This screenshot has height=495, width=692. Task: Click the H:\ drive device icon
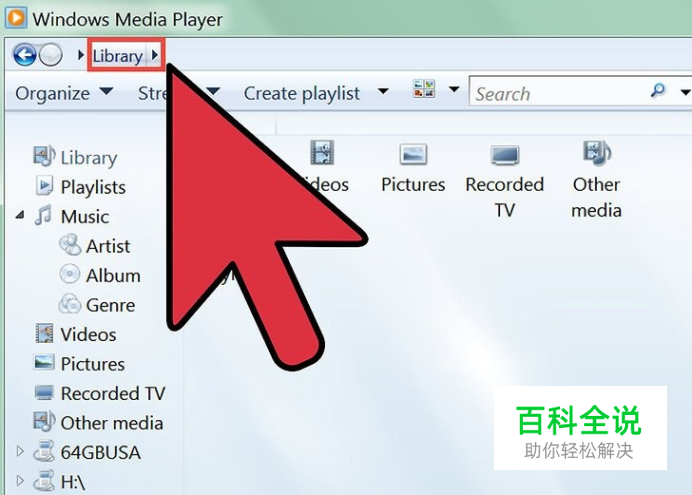pyautogui.click(x=44, y=480)
